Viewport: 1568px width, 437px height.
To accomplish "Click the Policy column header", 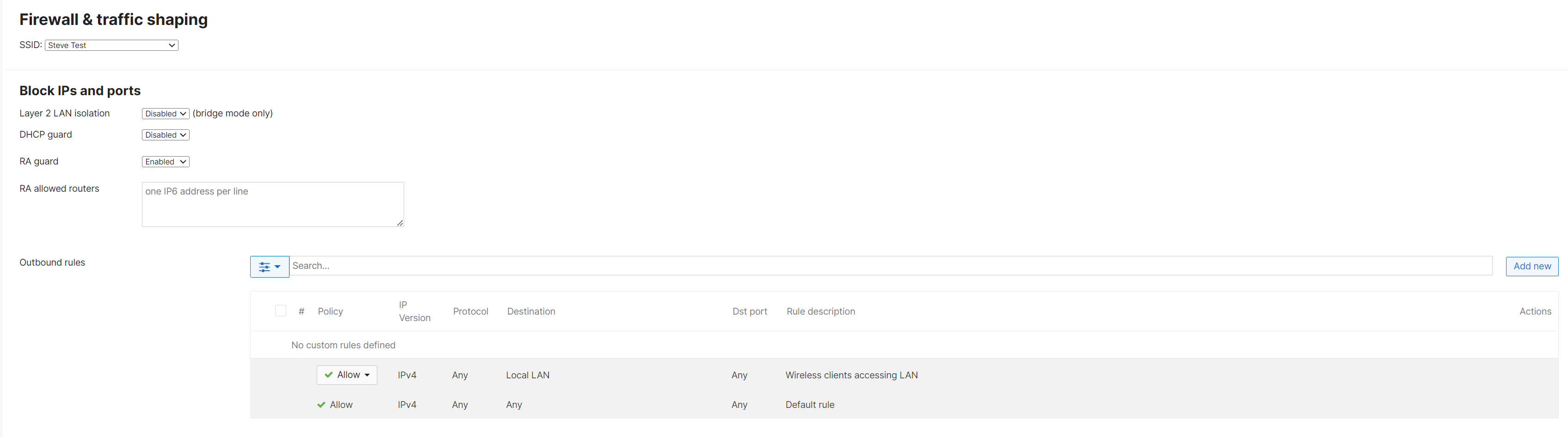I will point(330,311).
